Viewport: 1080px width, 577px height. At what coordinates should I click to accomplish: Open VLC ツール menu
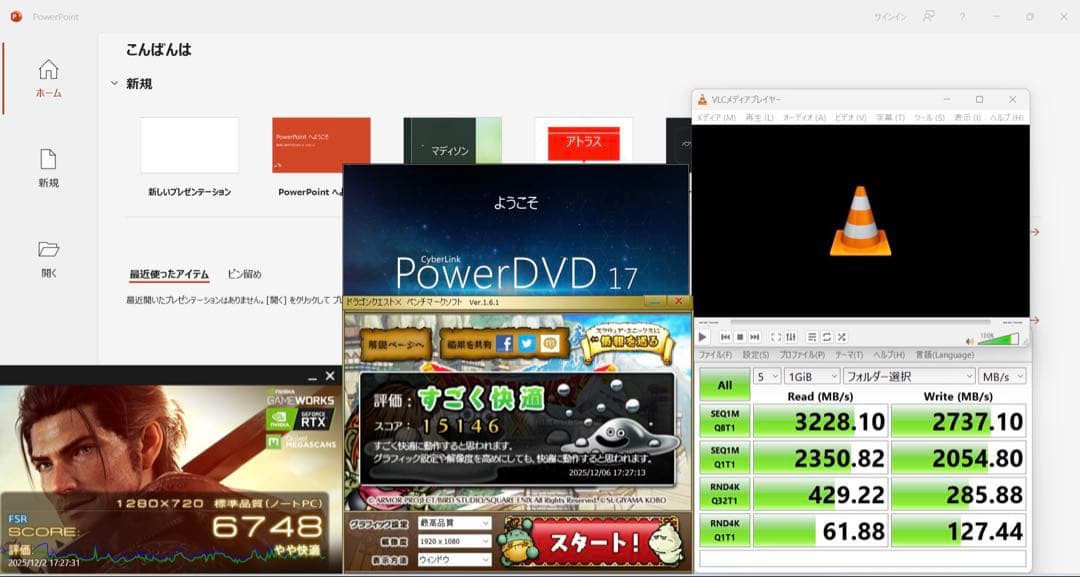pos(929,118)
